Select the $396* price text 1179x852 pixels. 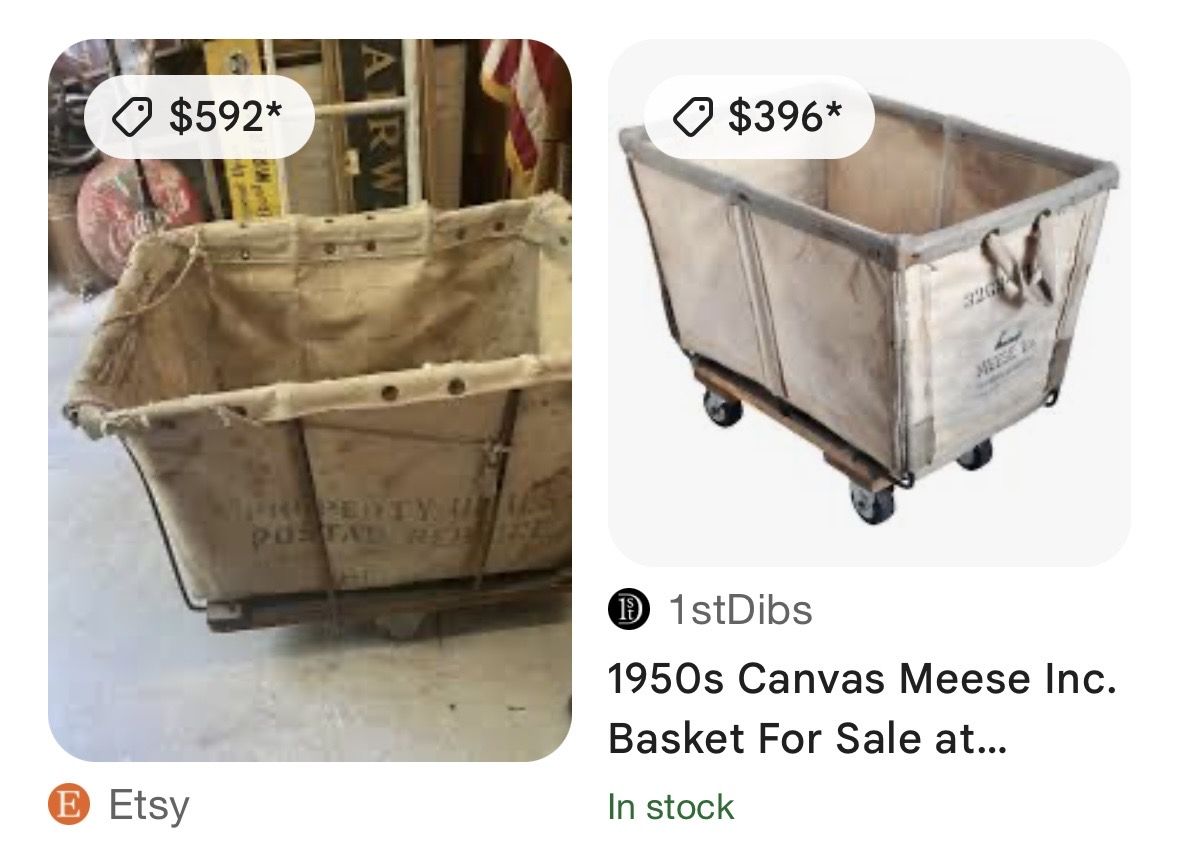pyautogui.click(x=785, y=117)
